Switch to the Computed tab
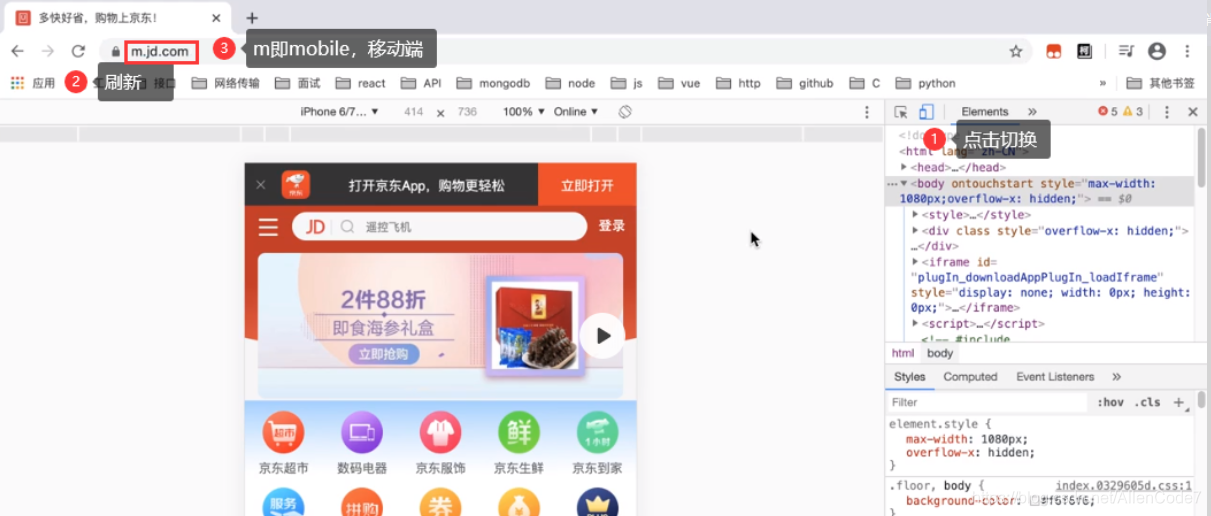This screenshot has width=1211, height=516. (970, 377)
